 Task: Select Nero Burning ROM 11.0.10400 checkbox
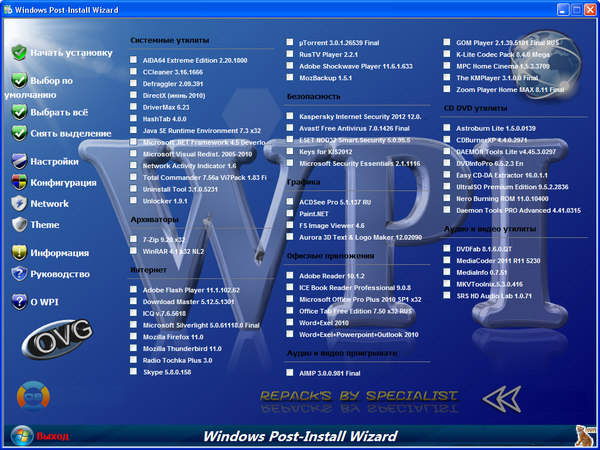pos(447,198)
